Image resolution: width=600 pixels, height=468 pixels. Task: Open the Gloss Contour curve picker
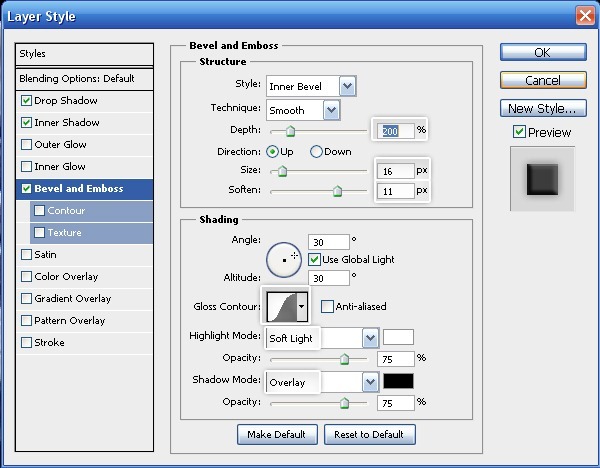click(x=302, y=306)
